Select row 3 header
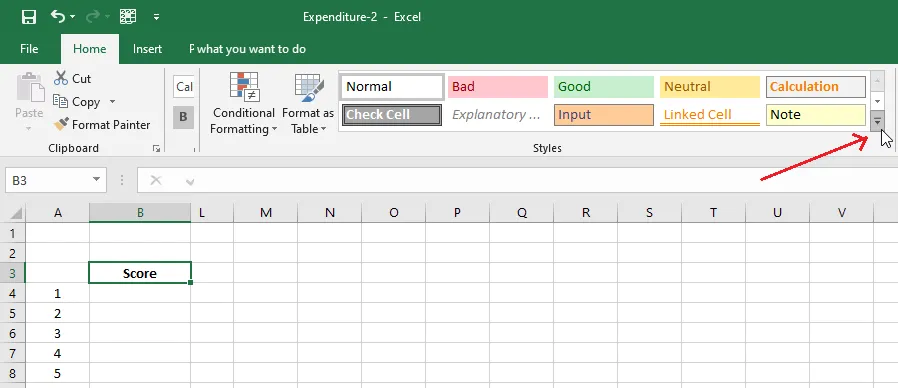 click(x=13, y=273)
